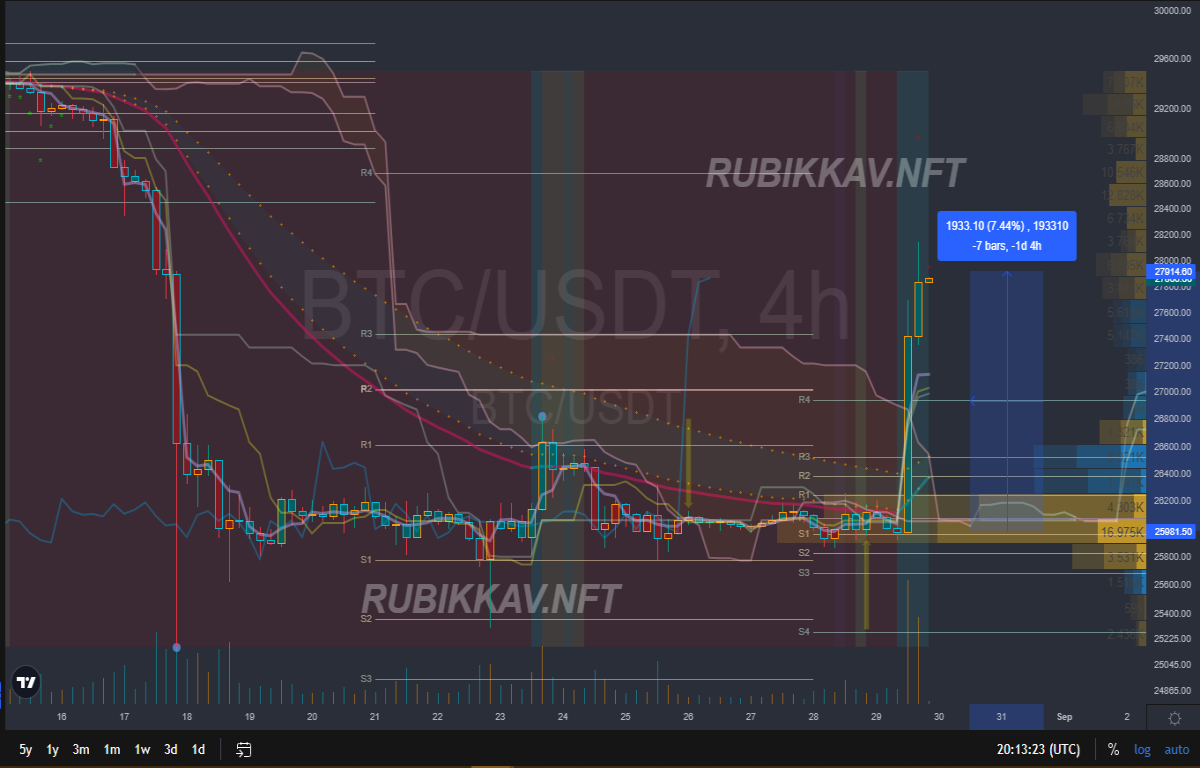Set range to 1d
The width and height of the screenshot is (1200, 768).
(x=199, y=749)
